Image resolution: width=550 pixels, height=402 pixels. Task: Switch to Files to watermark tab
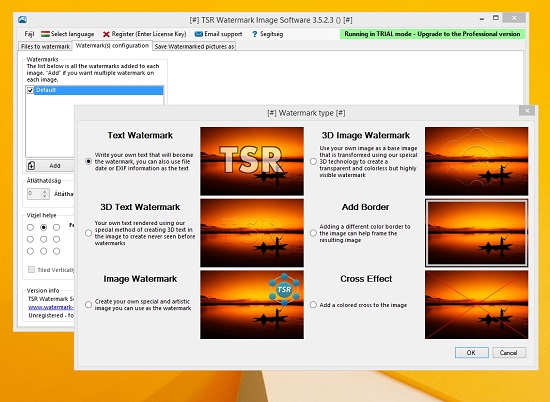[x=45, y=46]
